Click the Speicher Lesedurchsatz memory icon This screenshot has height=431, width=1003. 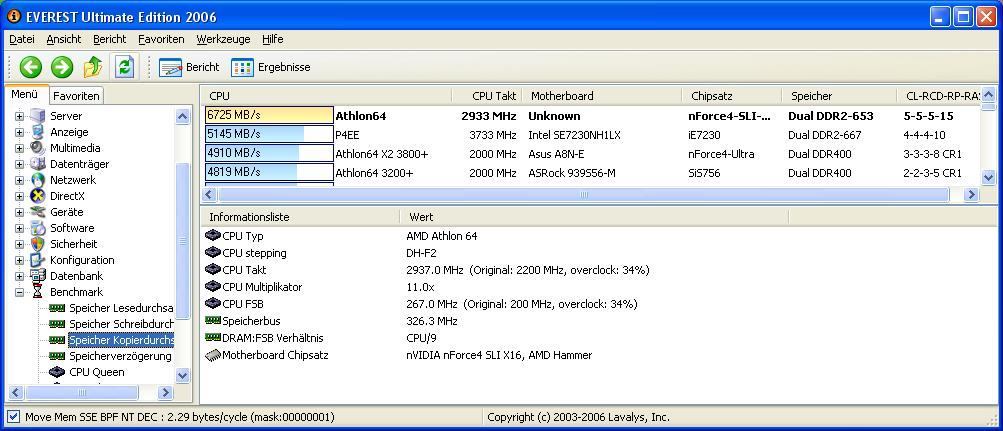tap(57, 308)
